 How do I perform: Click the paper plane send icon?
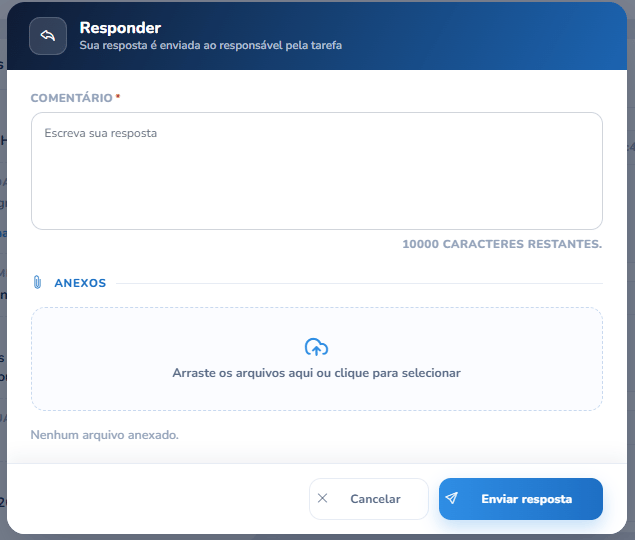452,498
